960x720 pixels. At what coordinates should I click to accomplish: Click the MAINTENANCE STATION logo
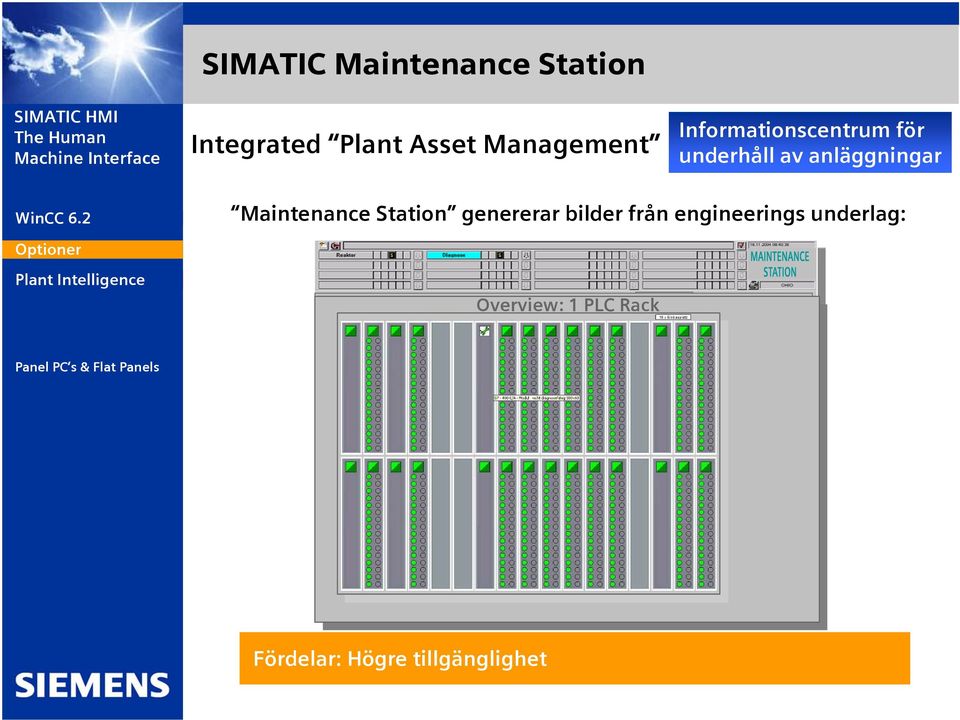(780, 264)
